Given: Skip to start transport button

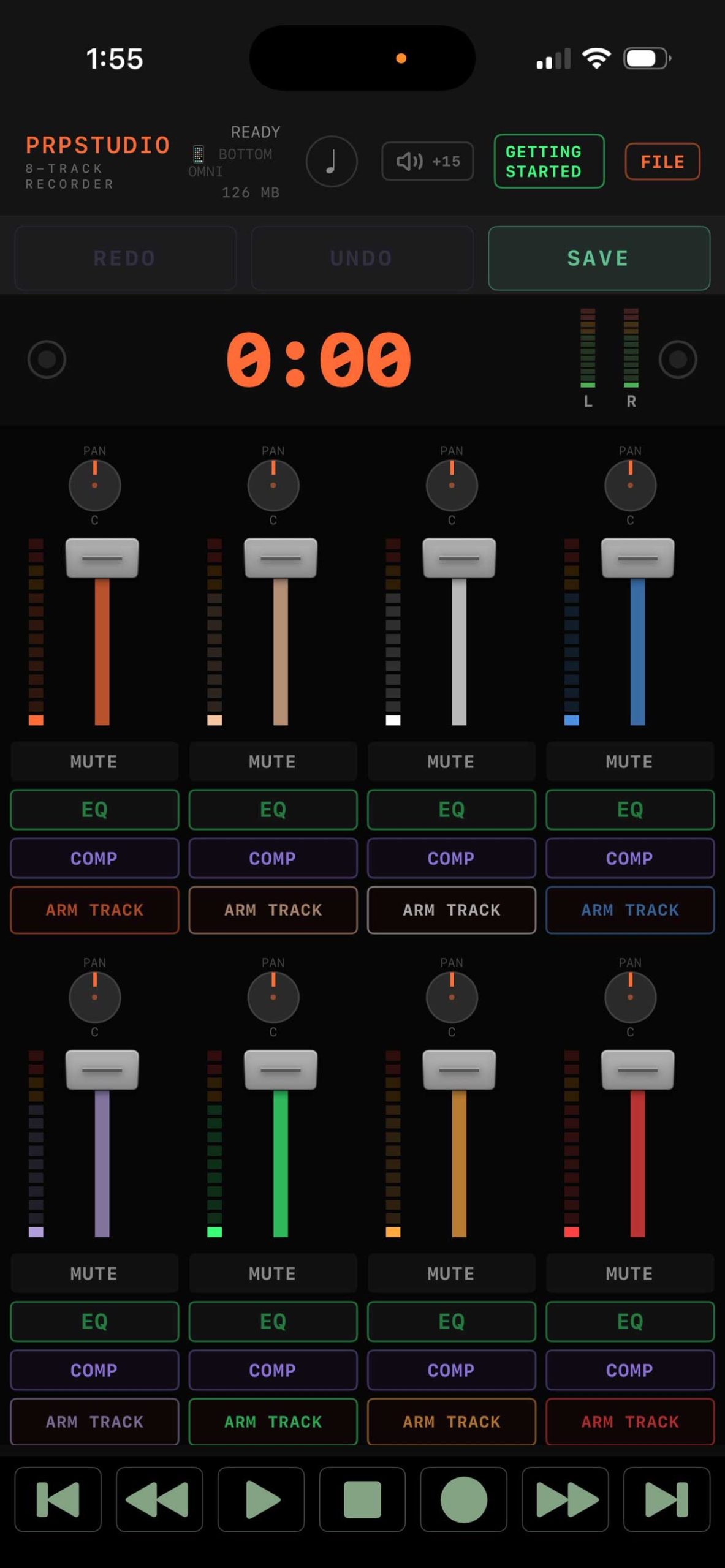Looking at the screenshot, I should click(x=58, y=1499).
